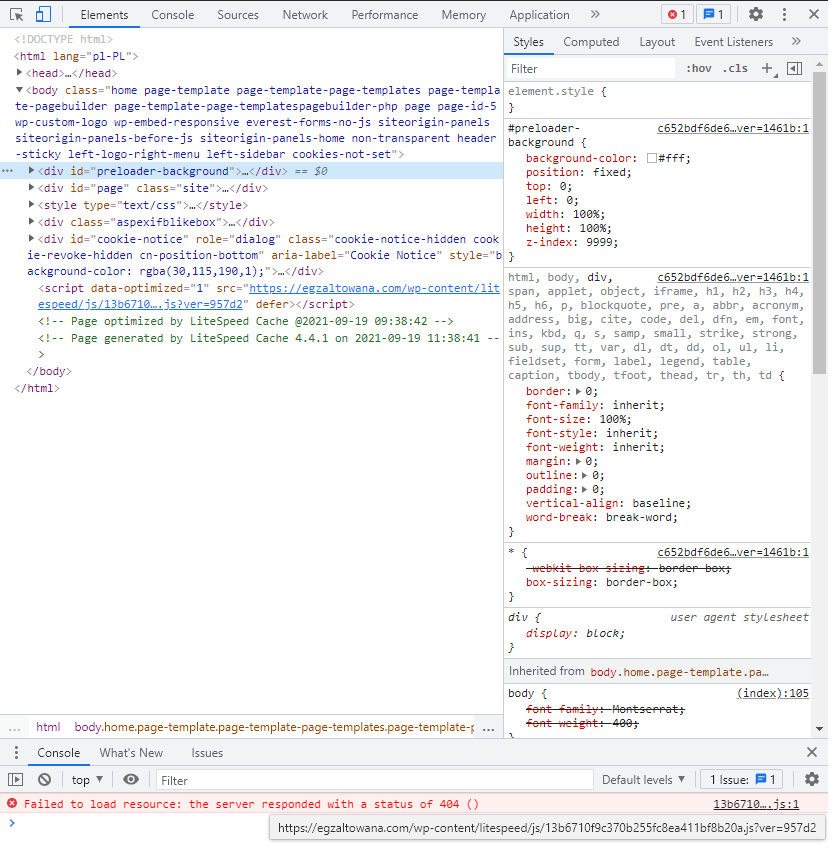Click the inherited body.home.page-template selector link
The height and width of the screenshot is (863, 837).
click(680, 672)
